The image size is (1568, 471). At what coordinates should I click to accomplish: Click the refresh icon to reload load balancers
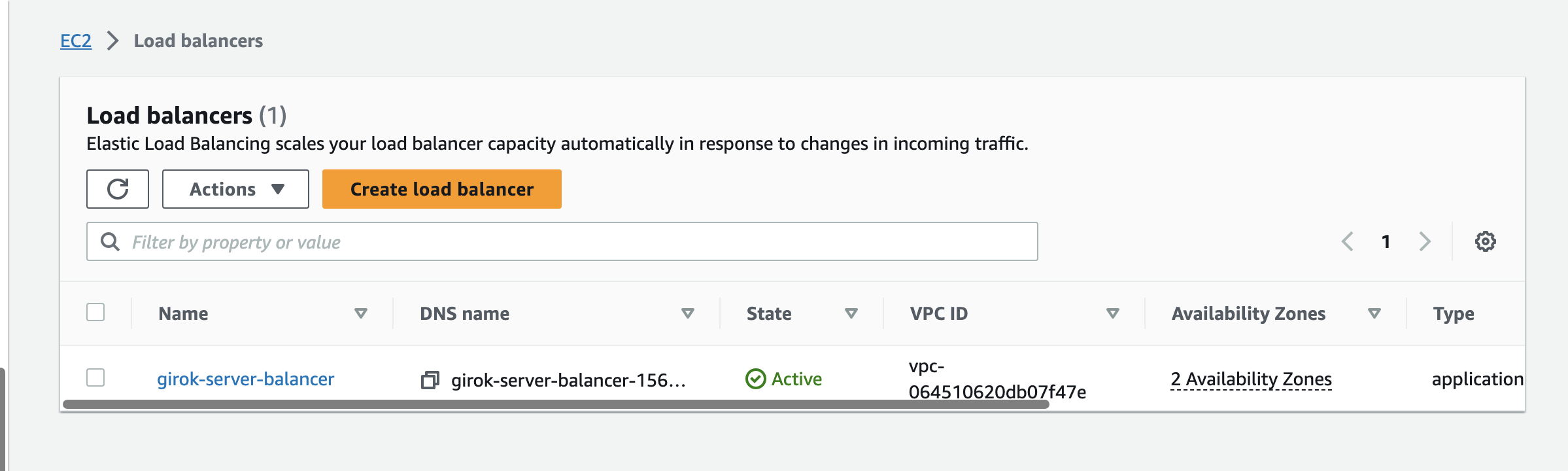pyautogui.click(x=118, y=189)
